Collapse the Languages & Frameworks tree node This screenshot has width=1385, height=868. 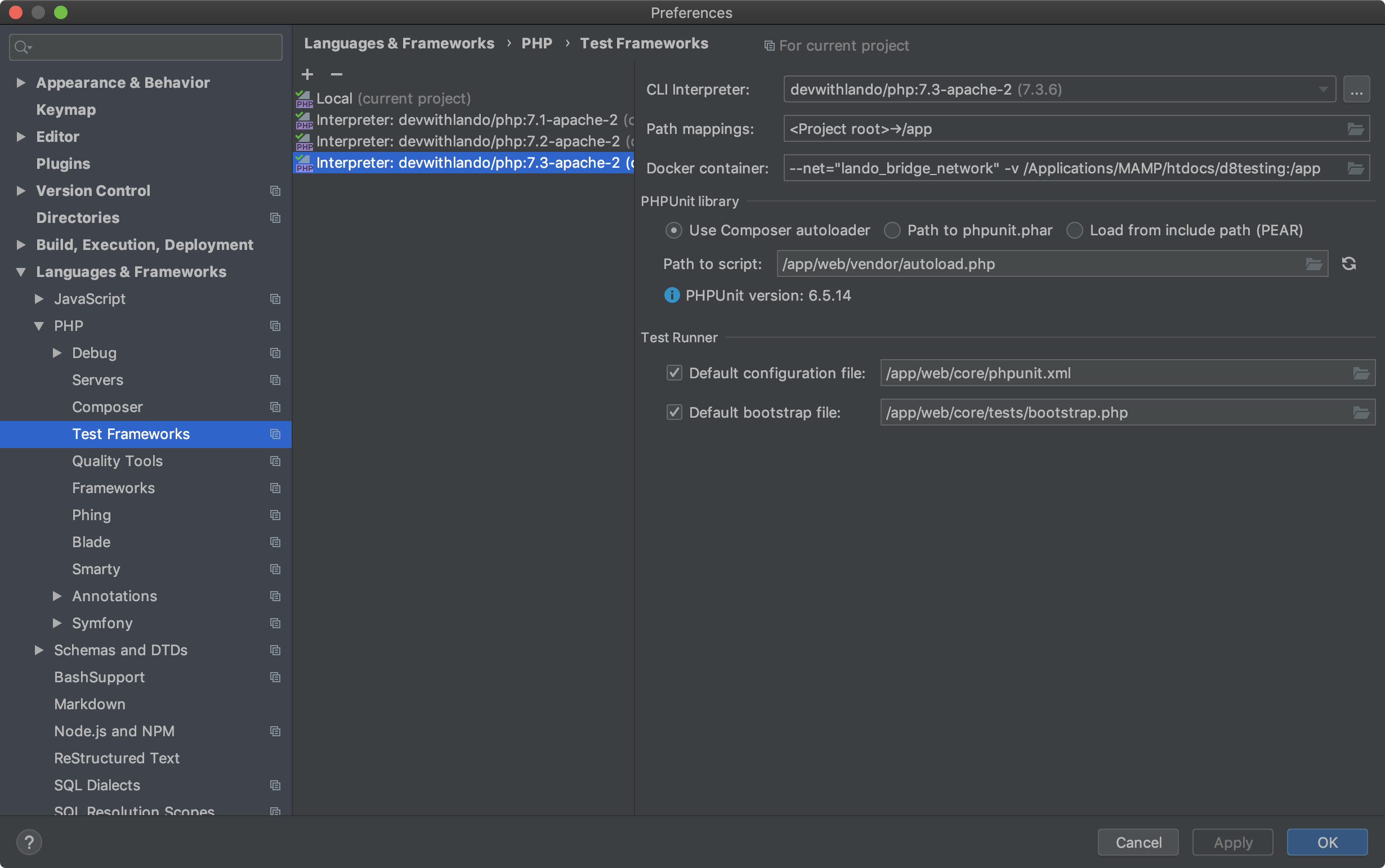[x=21, y=272]
